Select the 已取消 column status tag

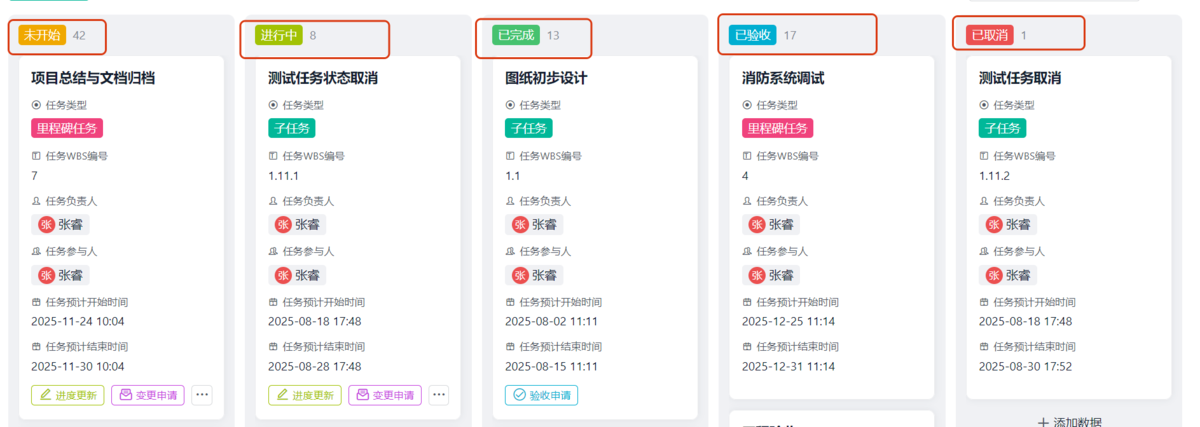click(990, 35)
